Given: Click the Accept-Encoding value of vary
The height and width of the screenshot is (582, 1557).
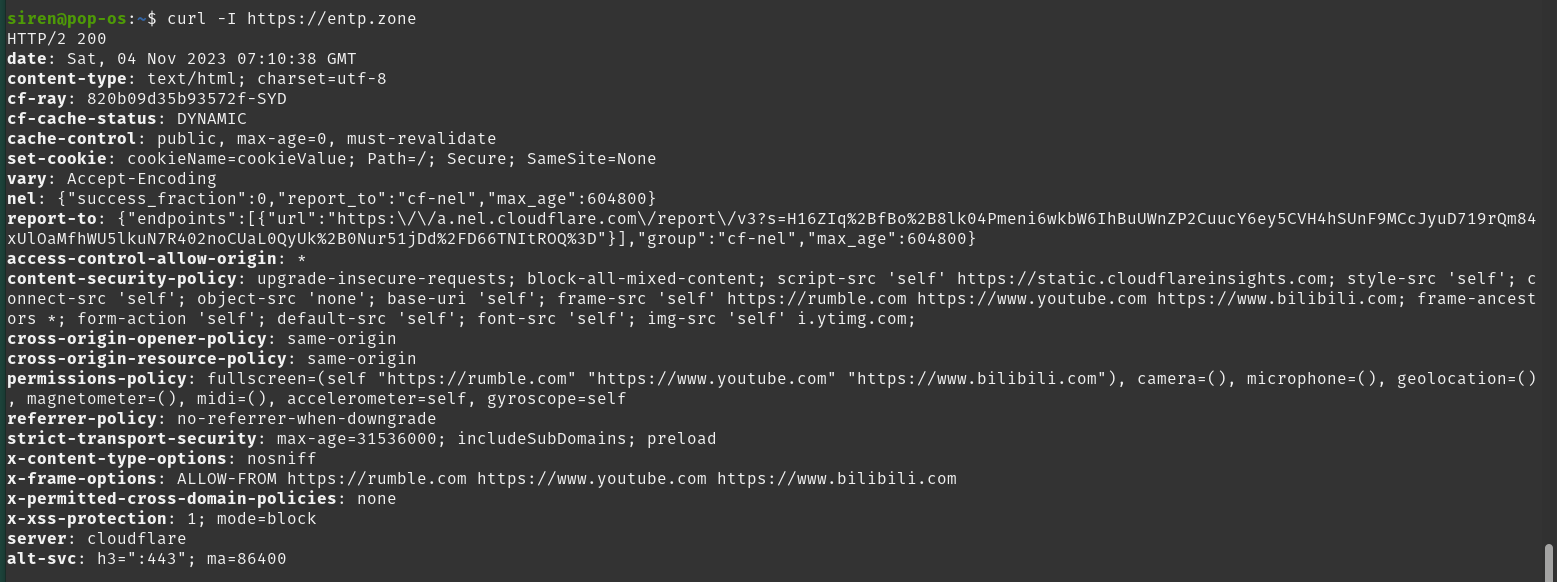Looking at the screenshot, I should 141,179.
